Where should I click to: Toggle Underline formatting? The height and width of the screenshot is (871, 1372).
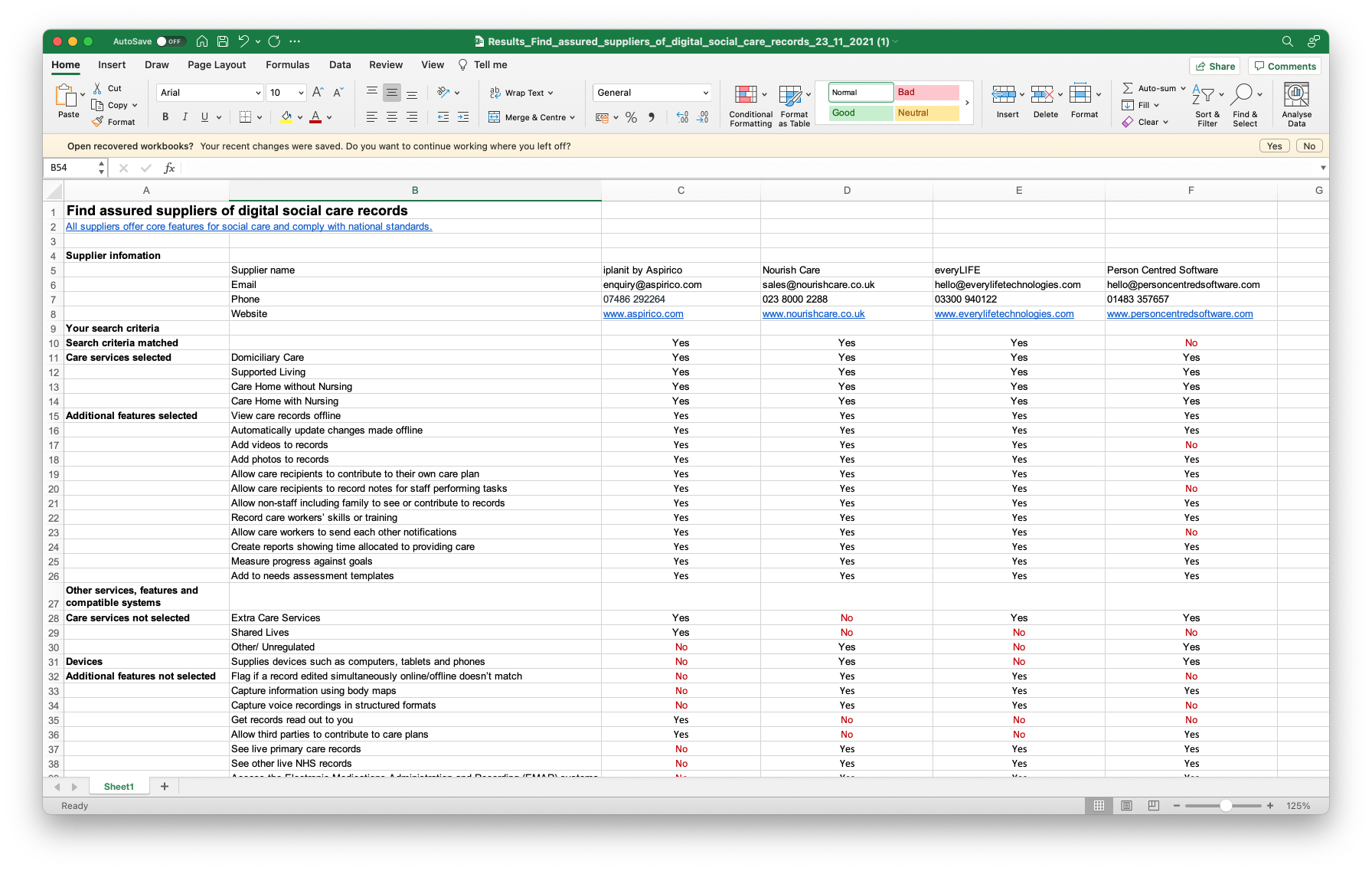204,117
